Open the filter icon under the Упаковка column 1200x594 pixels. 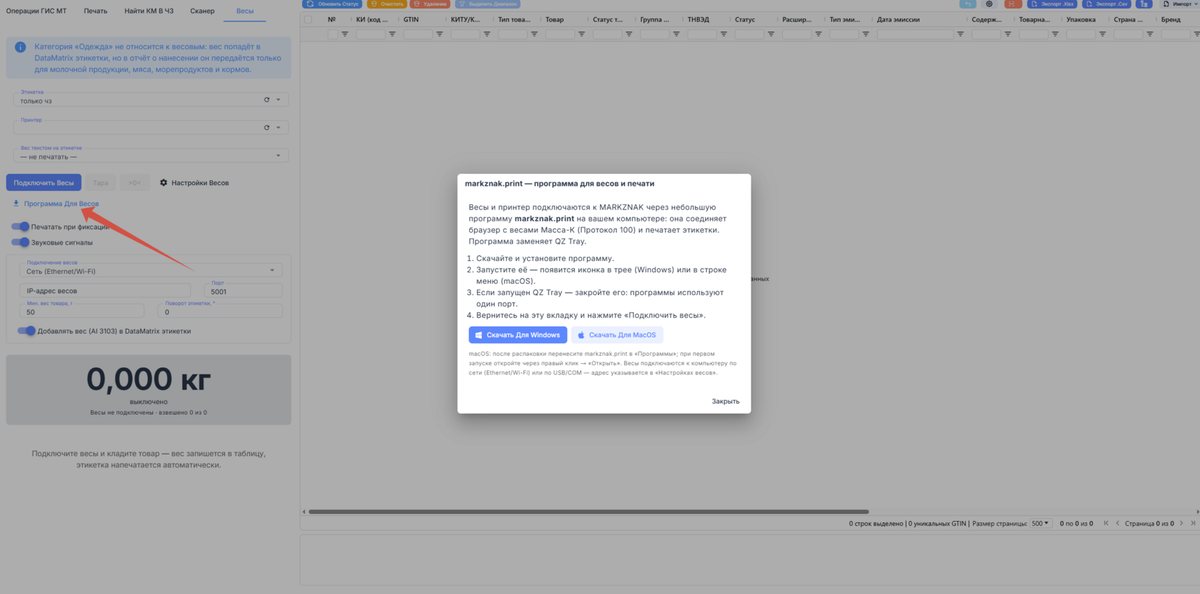(1103, 34)
